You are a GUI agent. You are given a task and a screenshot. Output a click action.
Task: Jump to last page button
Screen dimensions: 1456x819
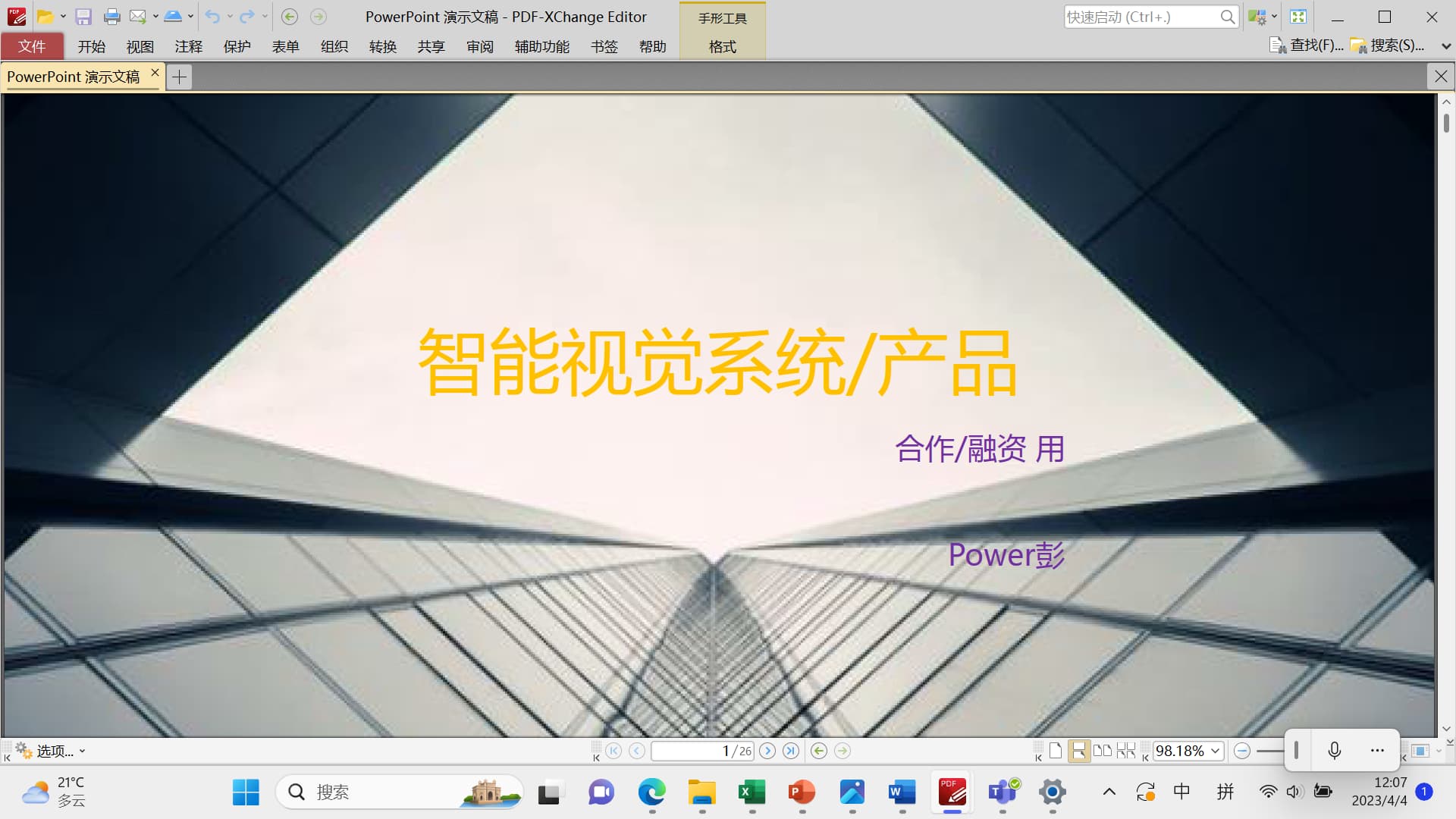coord(791,751)
